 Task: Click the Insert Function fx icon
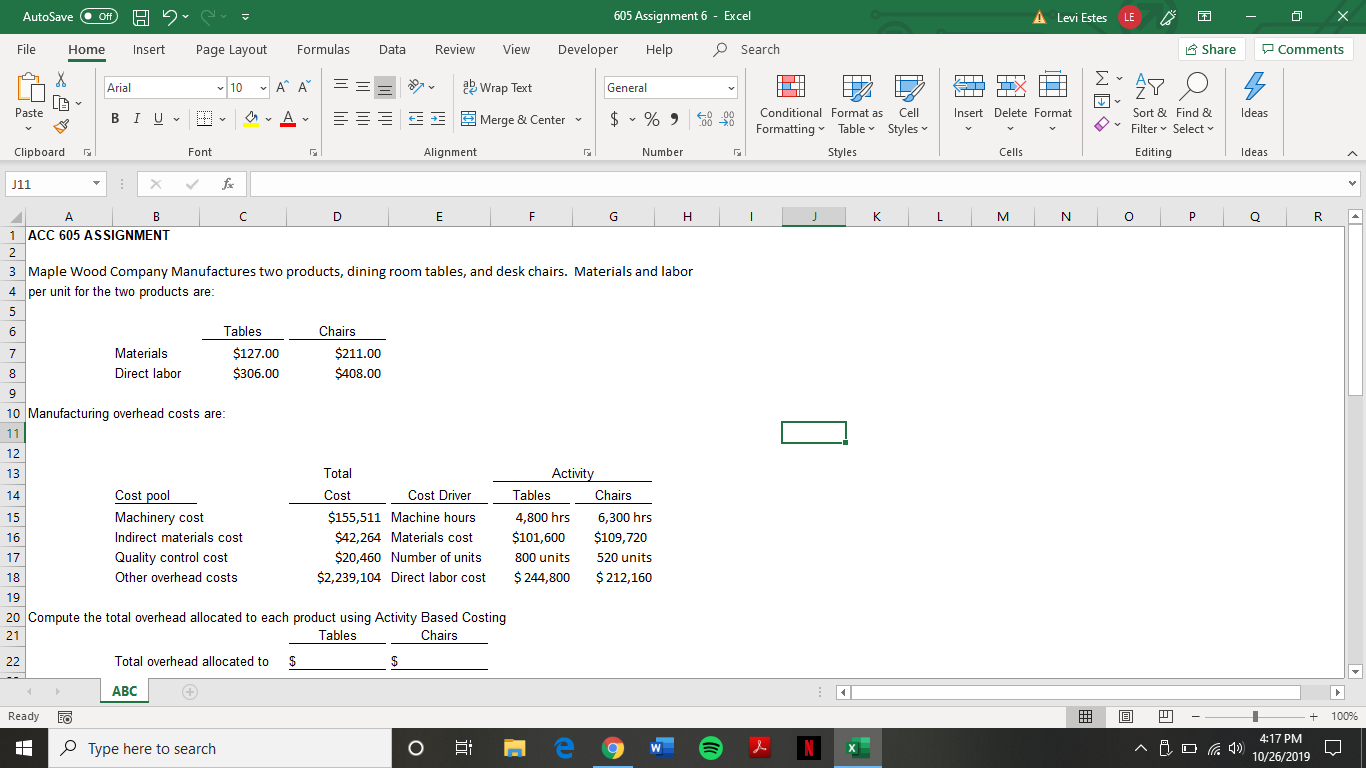pos(229,184)
